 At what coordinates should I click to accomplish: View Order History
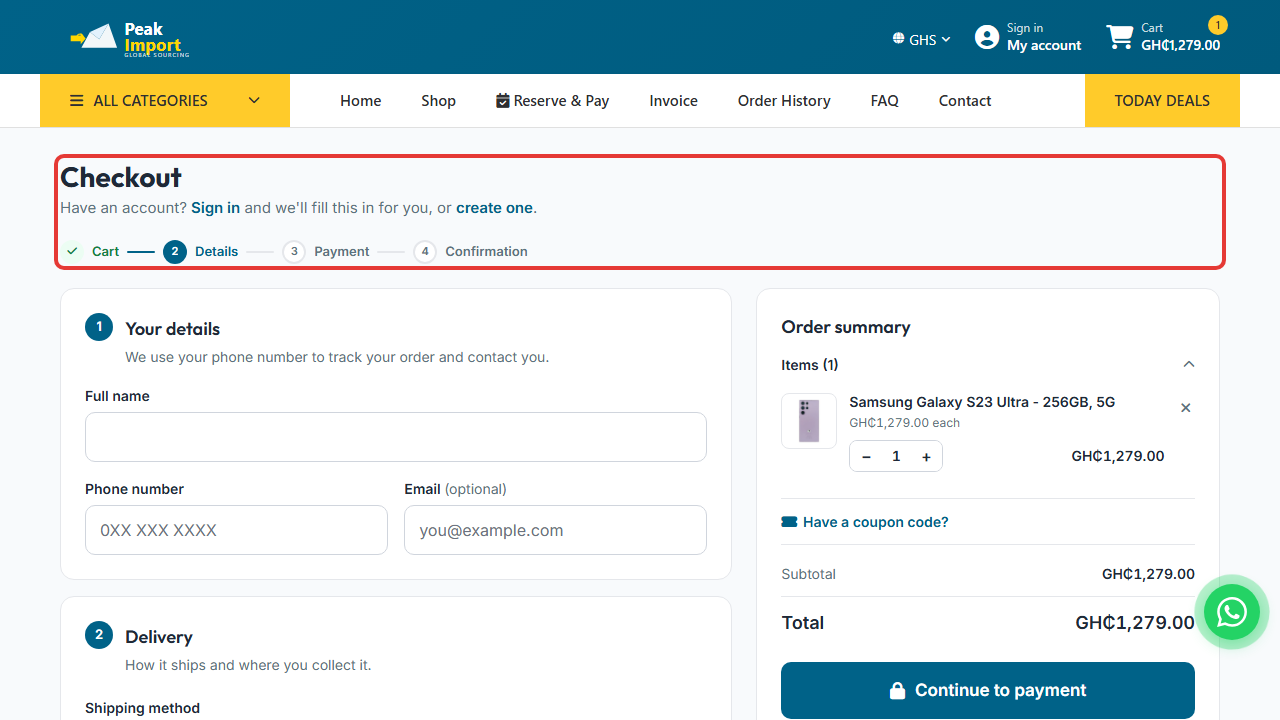(784, 101)
